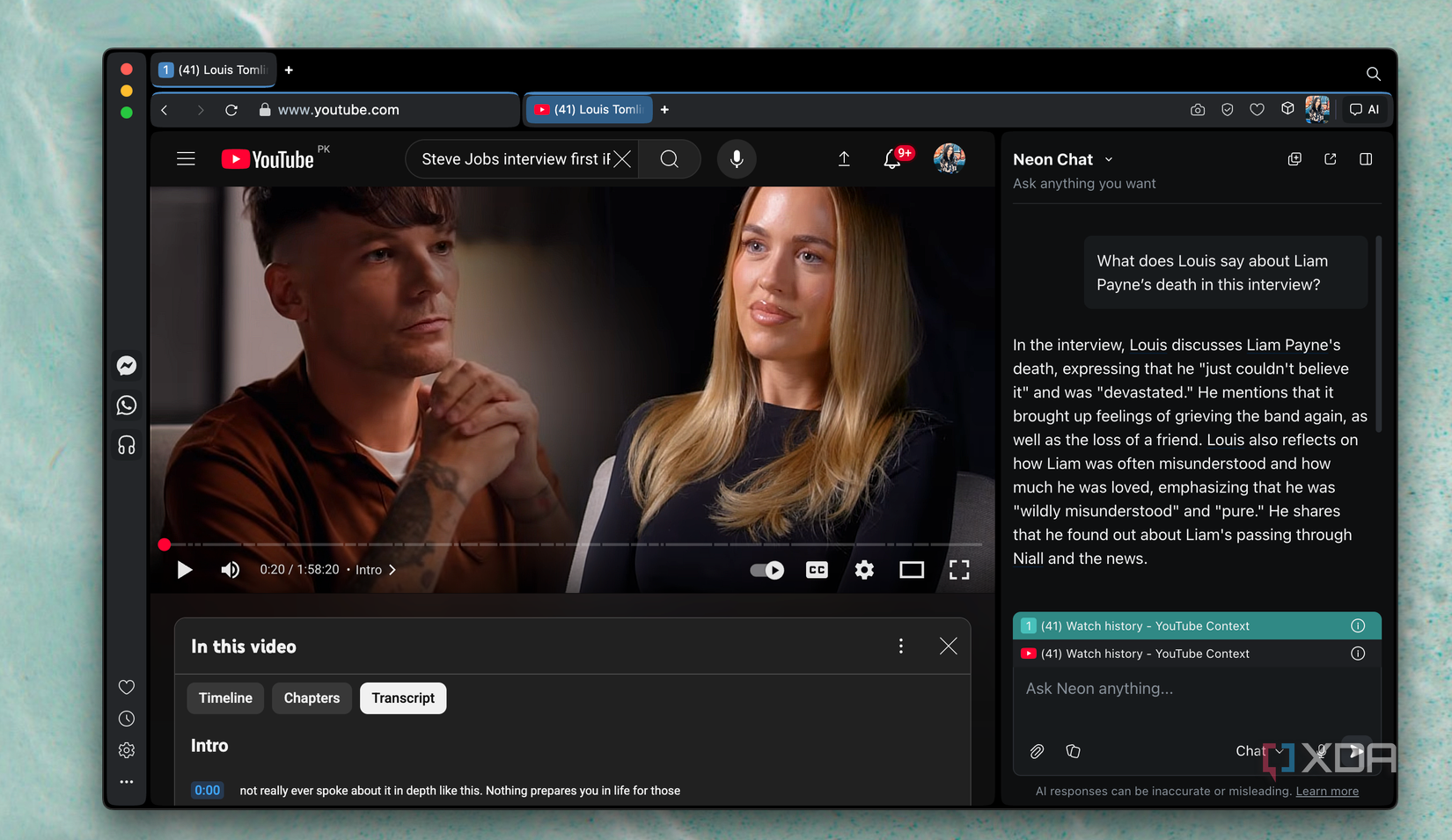The image size is (1452, 840).
Task: Open the Learn more link
Action: coord(1327,791)
